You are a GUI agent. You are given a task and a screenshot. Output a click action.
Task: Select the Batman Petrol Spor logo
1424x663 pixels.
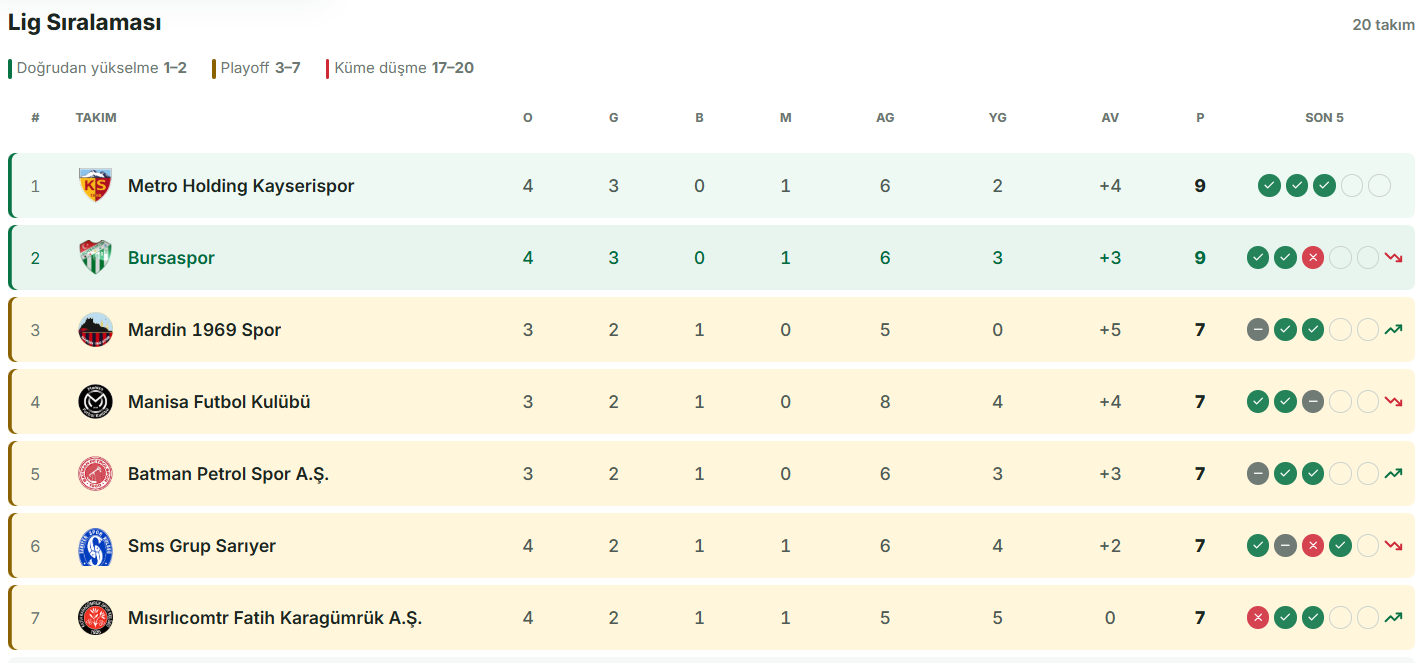[x=95, y=474]
